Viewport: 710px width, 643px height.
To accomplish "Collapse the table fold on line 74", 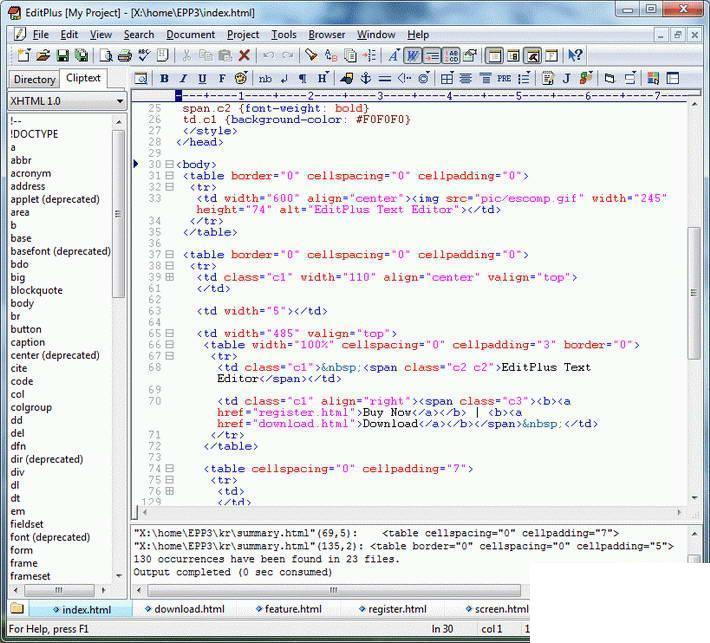I will pos(169,468).
